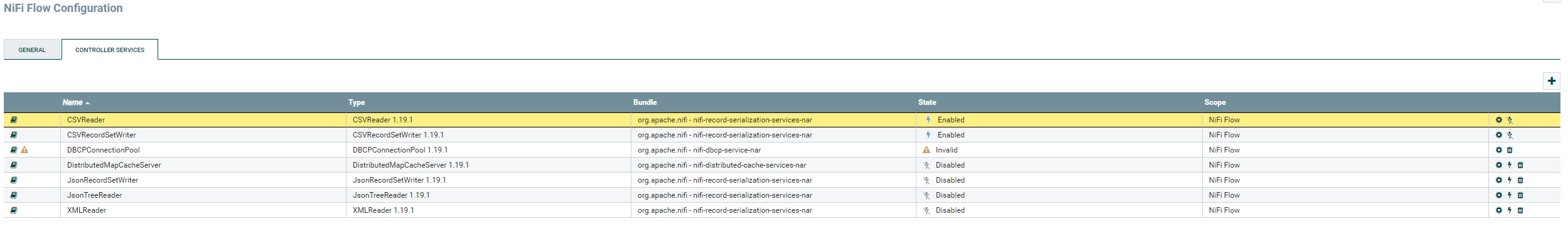Viewport: 1568px width, 226px height.
Task: View documentation book icon for JsonTreeReader
Action: tap(14, 195)
